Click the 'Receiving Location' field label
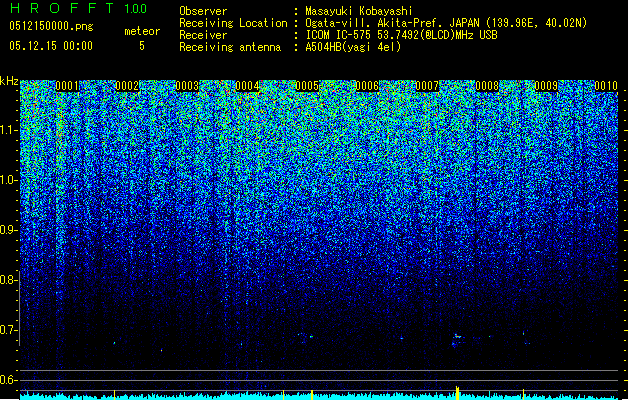Screen dimensions: 629x400 point(233,23)
